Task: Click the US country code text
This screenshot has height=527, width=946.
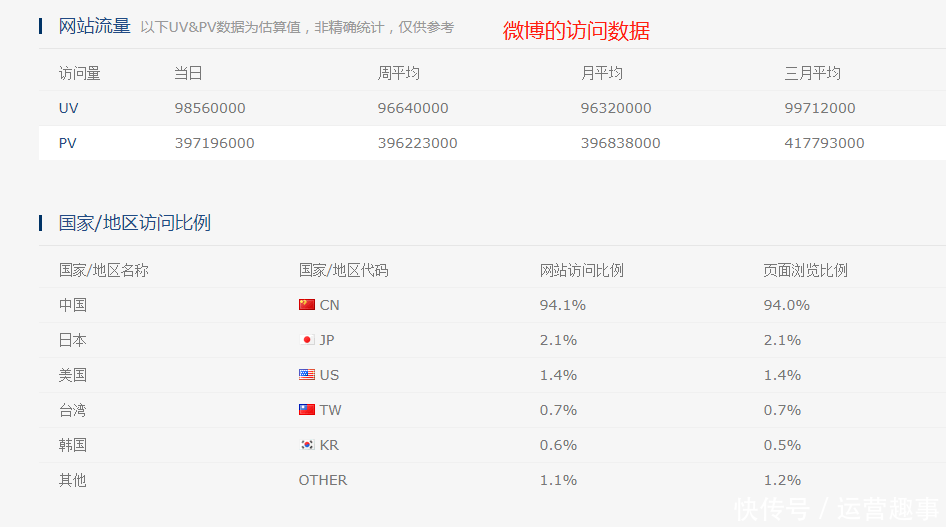Action: coord(329,375)
